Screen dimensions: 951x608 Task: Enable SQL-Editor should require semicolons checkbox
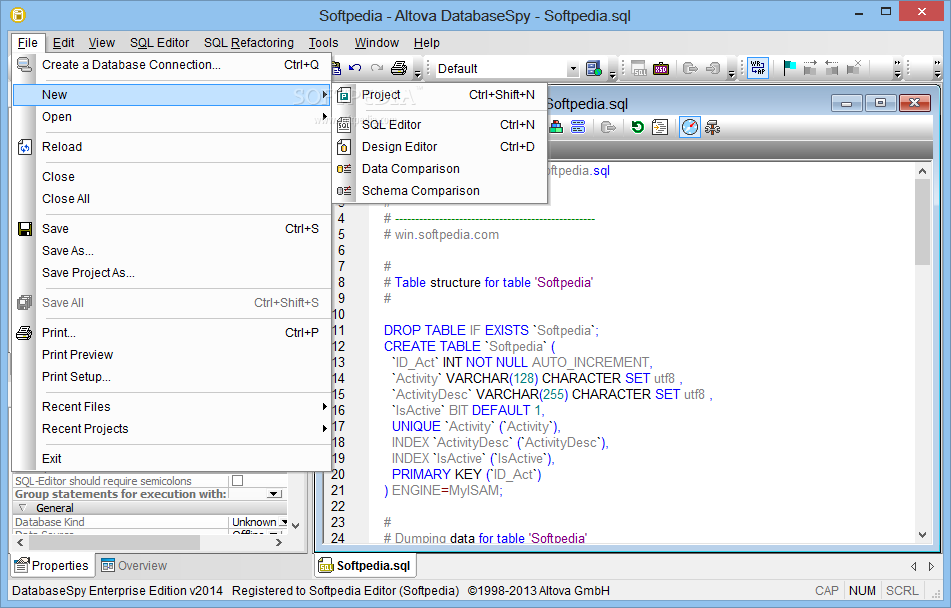pyautogui.click(x=238, y=481)
